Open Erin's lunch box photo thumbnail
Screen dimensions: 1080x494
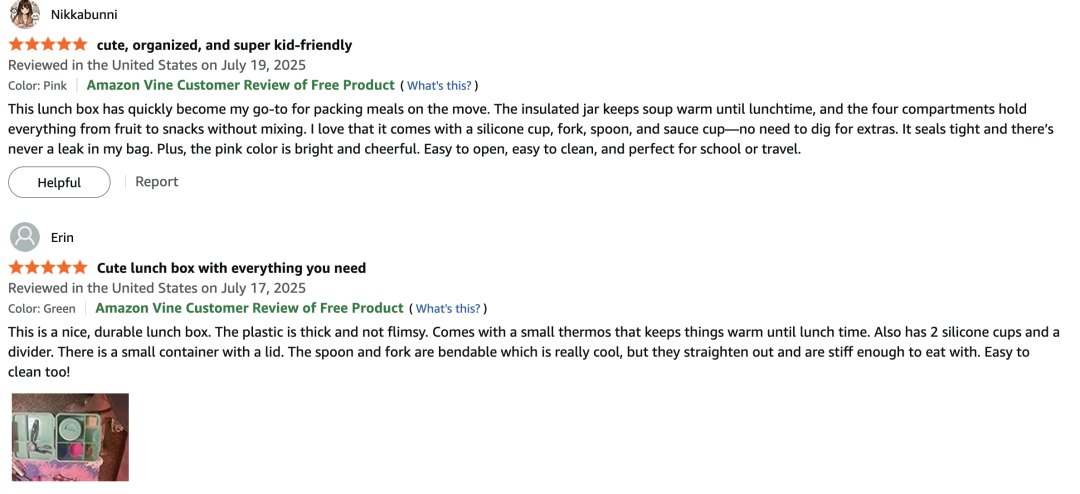70,437
